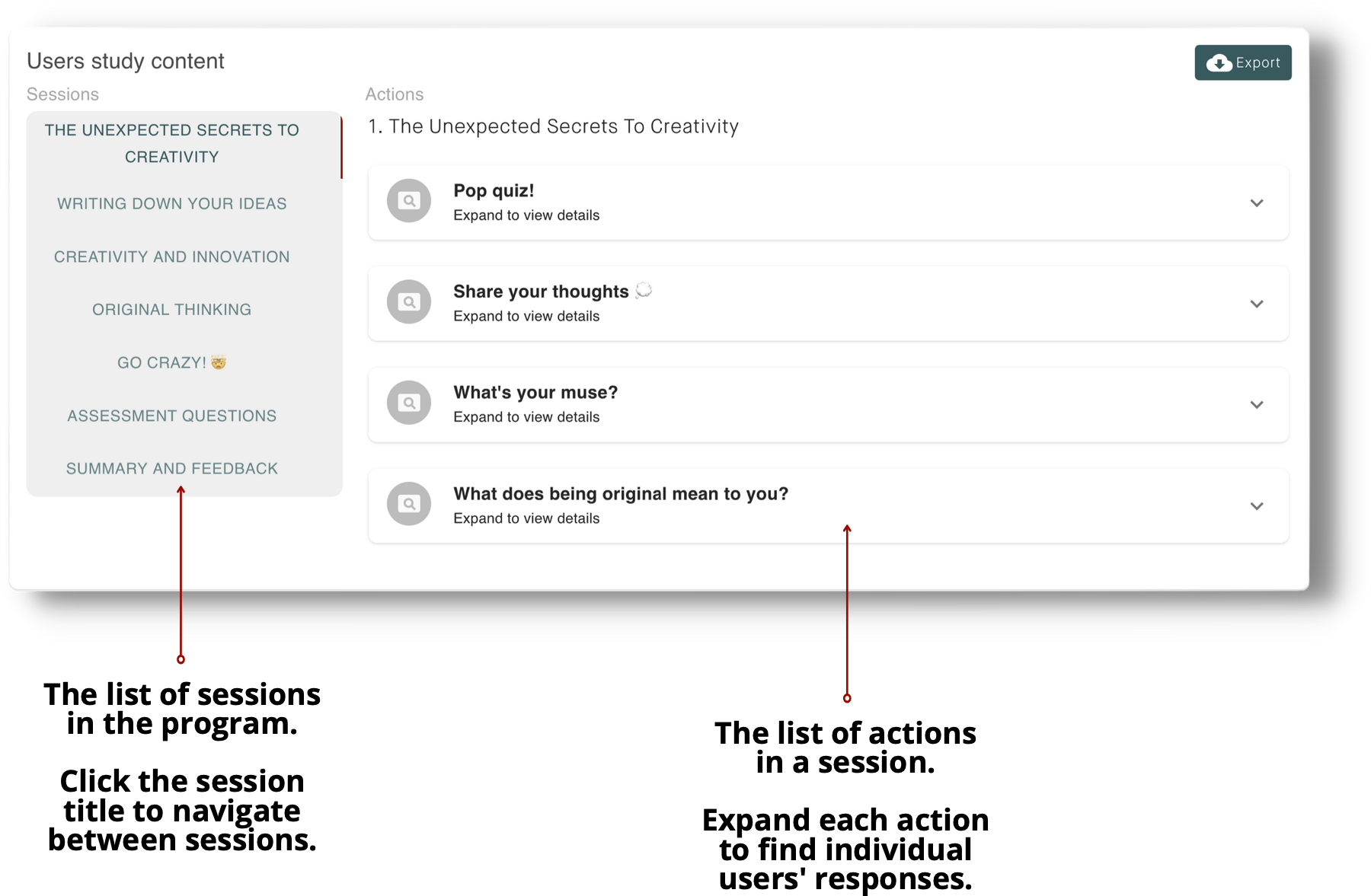Click Expand to view details under Pop quiz!
Screen dimensions: 1371x896
(526, 215)
